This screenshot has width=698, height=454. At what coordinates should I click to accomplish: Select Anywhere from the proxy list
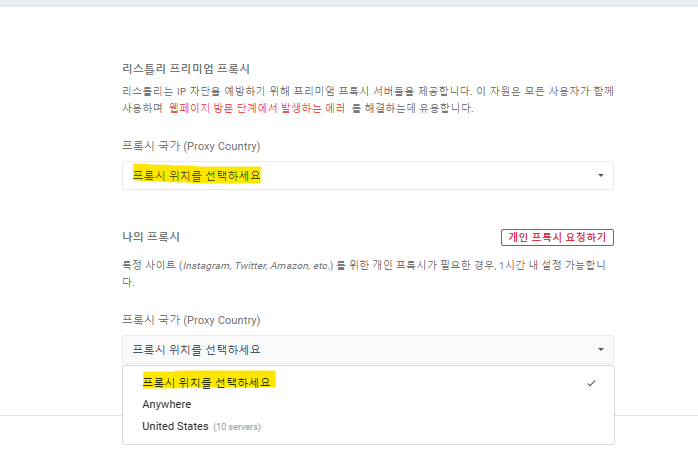pyautogui.click(x=166, y=404)
